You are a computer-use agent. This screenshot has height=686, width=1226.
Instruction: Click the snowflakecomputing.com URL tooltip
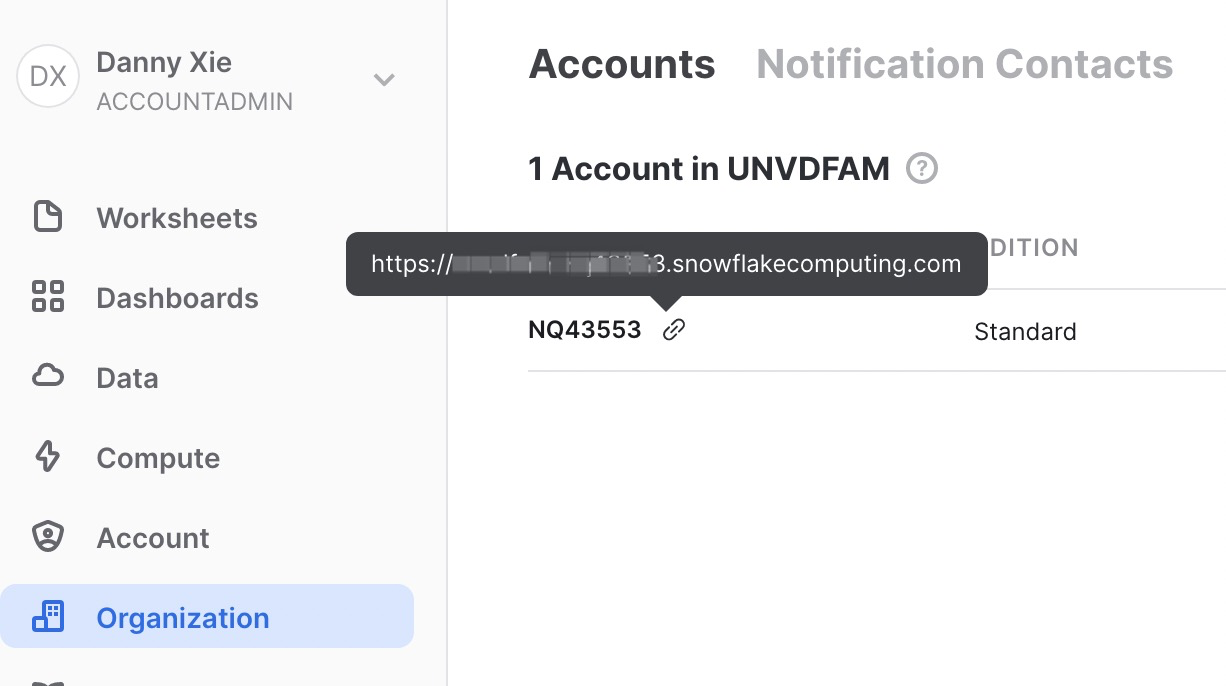tap(666, 264)
